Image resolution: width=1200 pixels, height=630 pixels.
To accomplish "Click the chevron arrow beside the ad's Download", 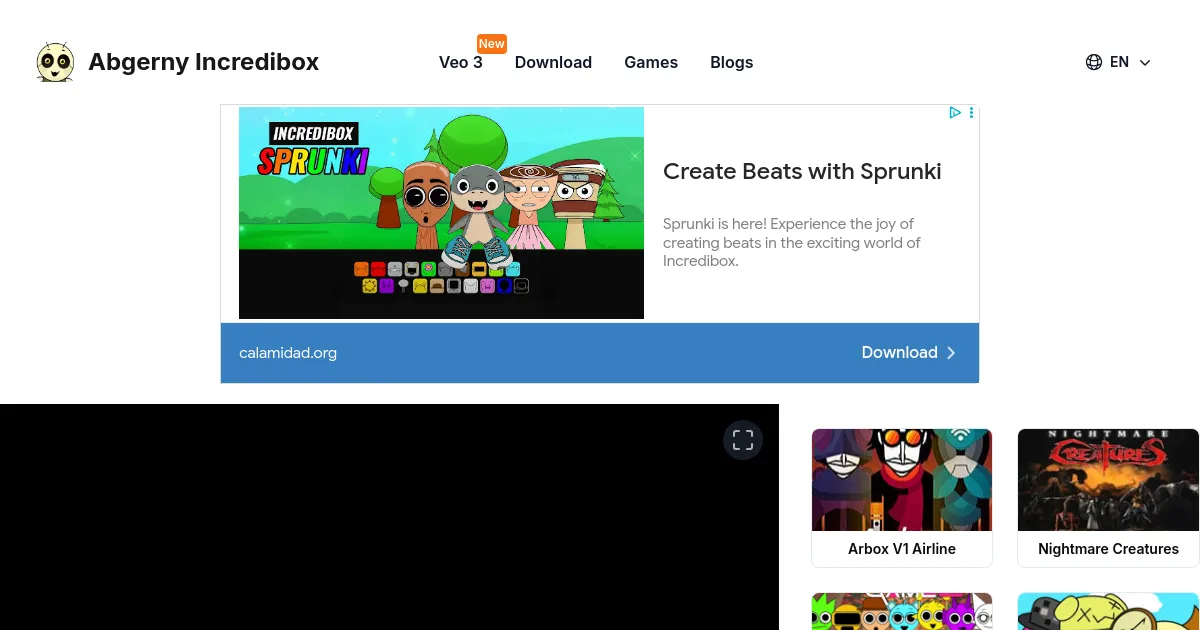I will tap(951, 353).
